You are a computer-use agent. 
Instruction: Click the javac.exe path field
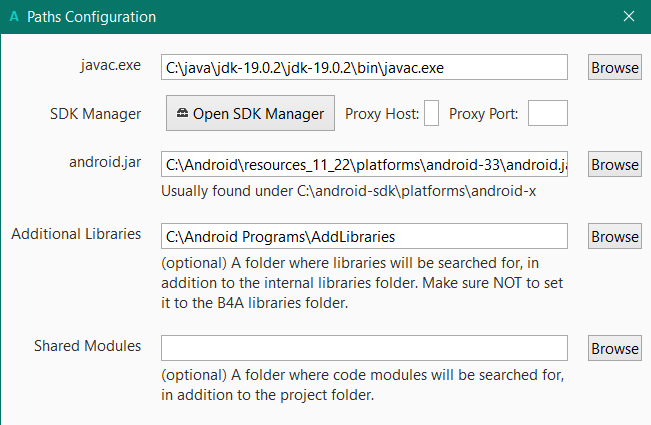point(364,68)
